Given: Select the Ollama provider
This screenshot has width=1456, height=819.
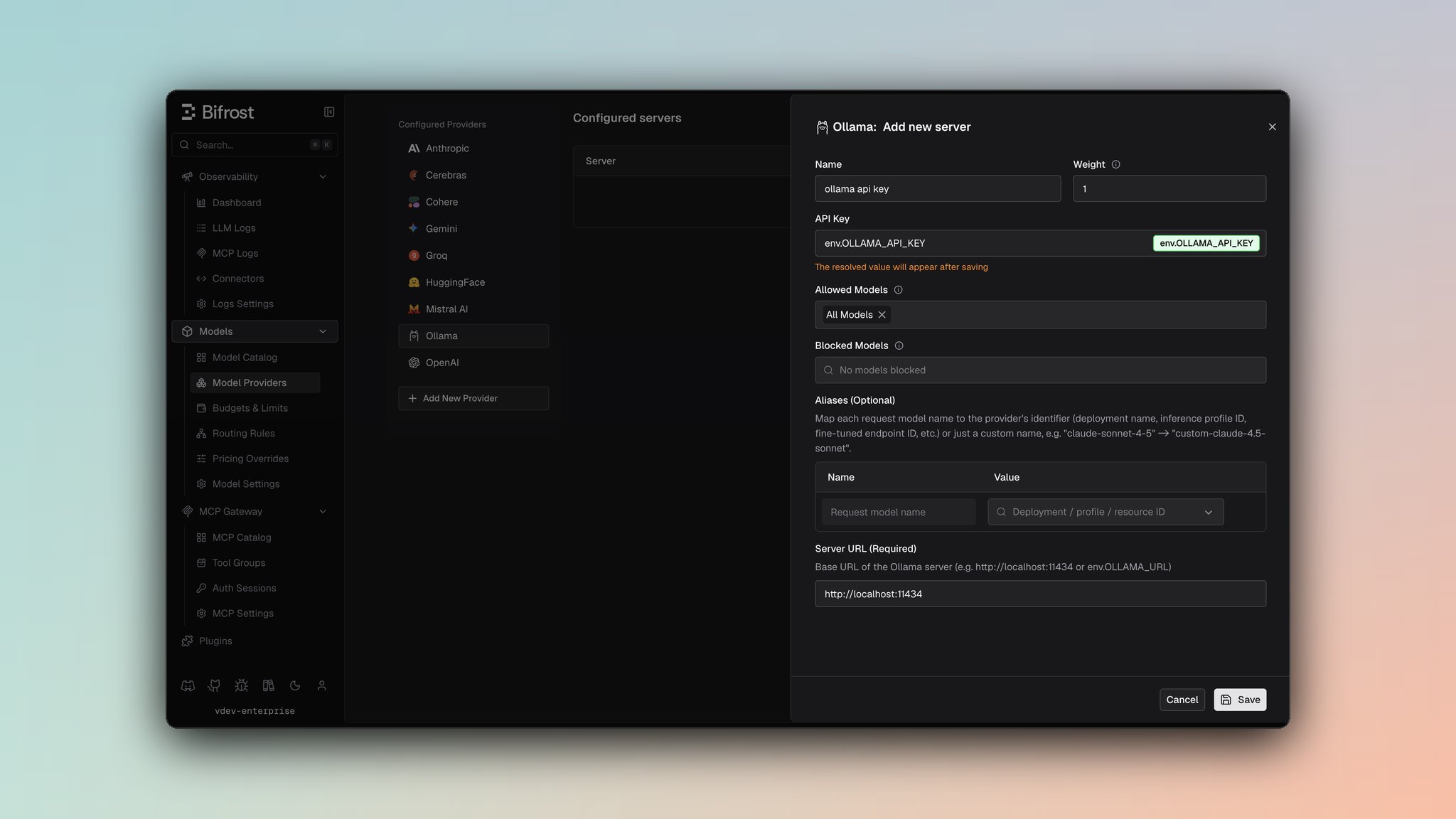Looking at the screenshot, I should tap(473, 336).
